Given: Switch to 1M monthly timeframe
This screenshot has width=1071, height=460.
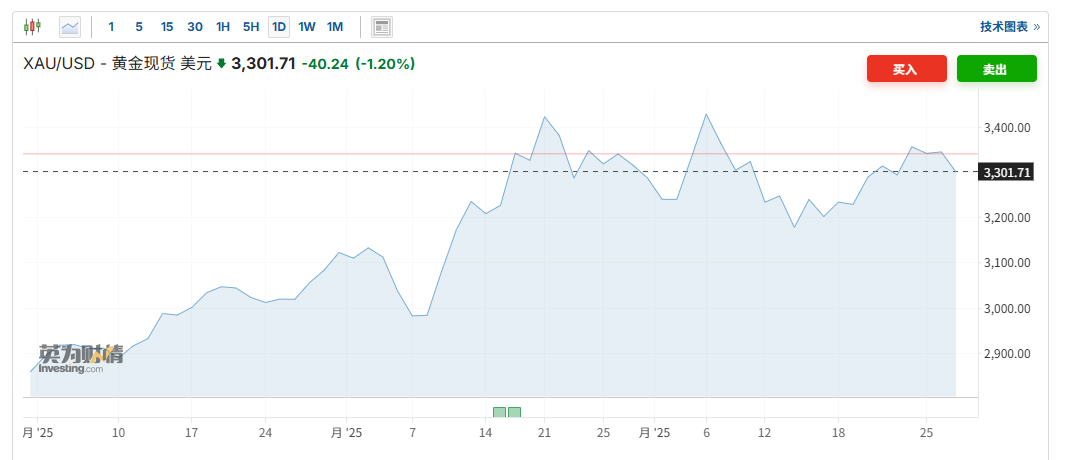Looking at the screenshot, I should point(335,26).
